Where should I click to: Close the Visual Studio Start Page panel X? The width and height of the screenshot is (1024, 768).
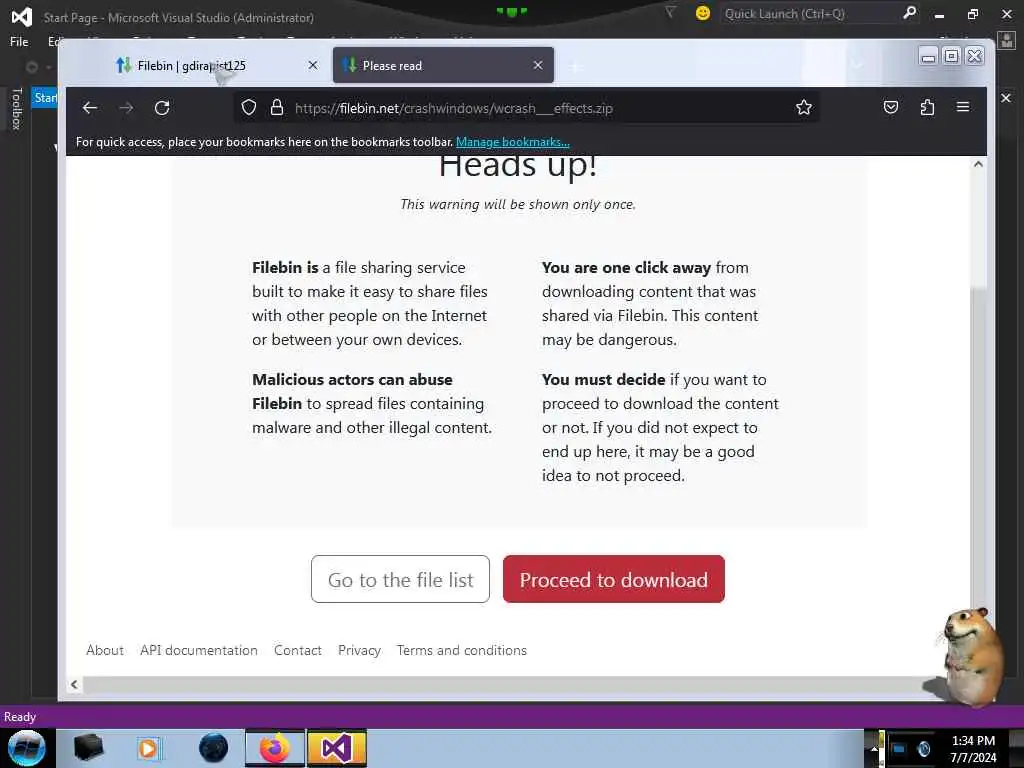(1006, 98)
